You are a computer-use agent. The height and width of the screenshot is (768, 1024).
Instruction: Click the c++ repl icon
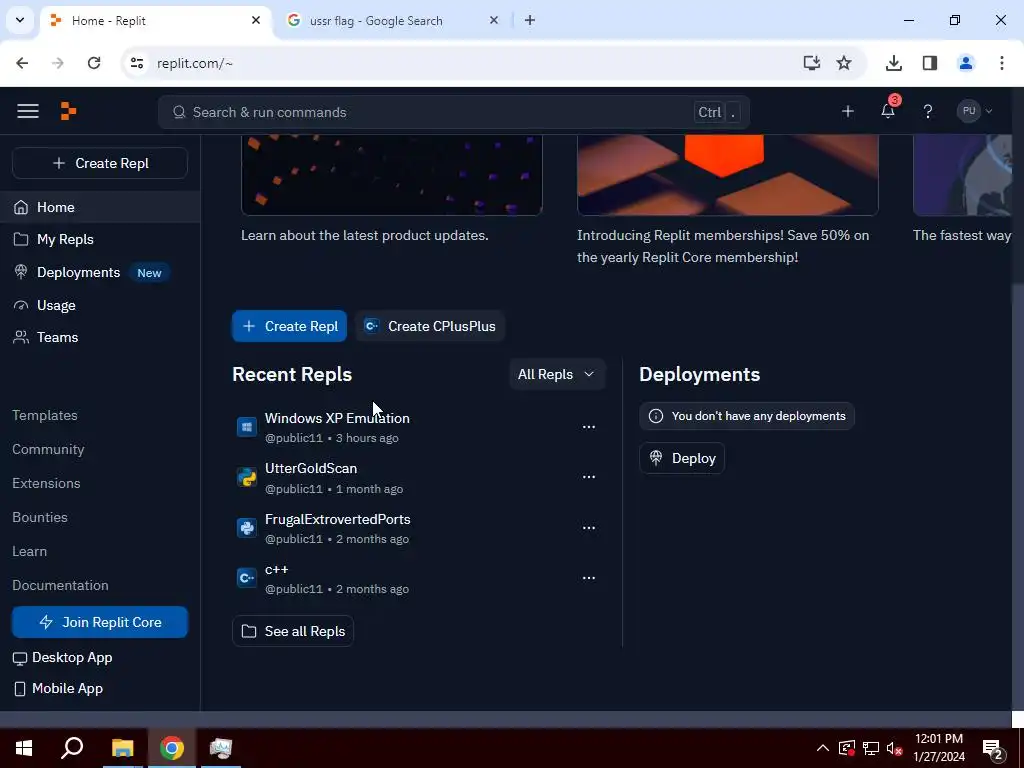click(x=247, y=578)
